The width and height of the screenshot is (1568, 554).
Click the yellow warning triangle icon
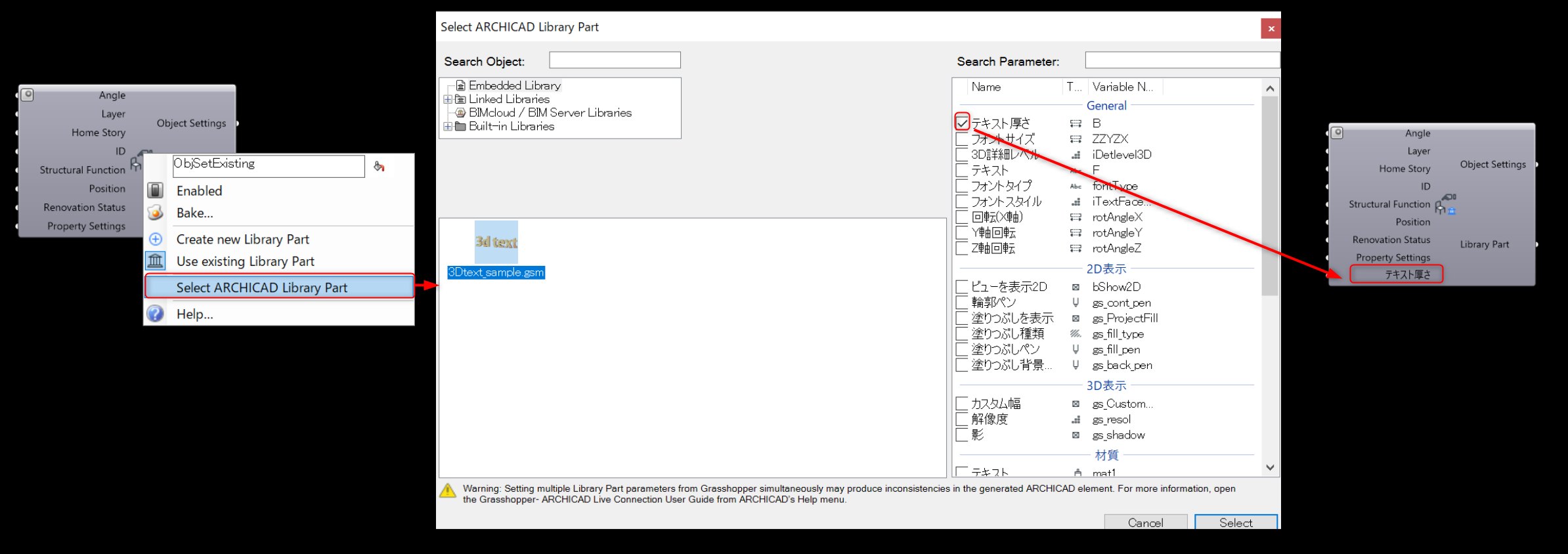click(448, 491)
